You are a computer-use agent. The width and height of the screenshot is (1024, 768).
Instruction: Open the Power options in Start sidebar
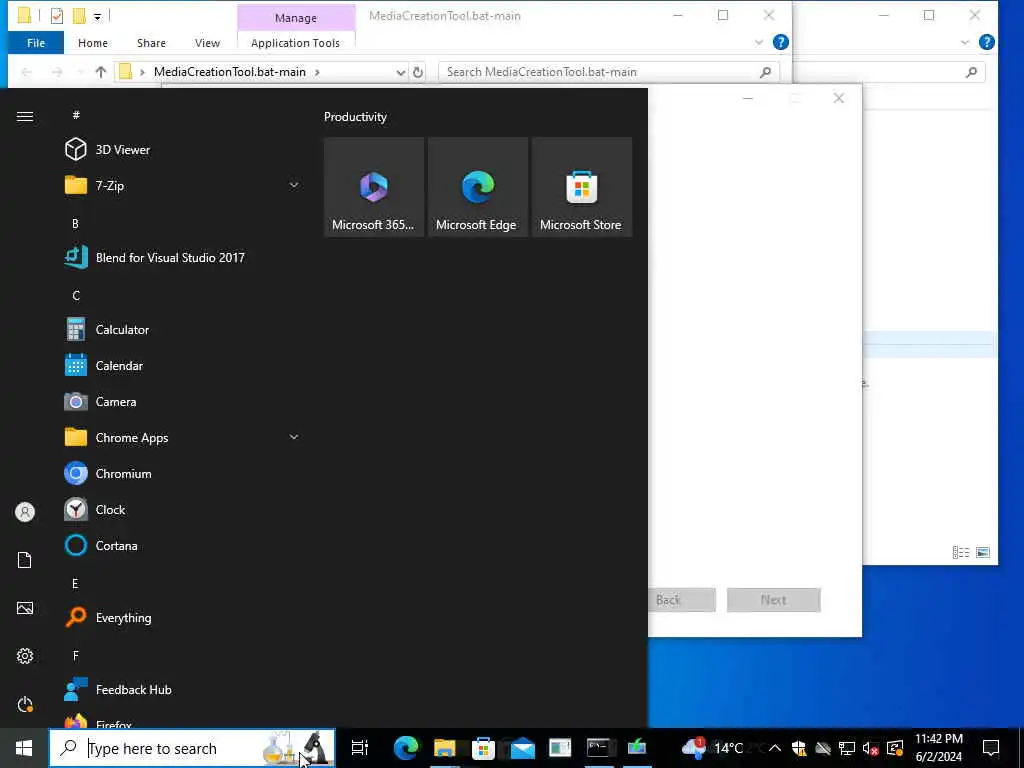25,704
